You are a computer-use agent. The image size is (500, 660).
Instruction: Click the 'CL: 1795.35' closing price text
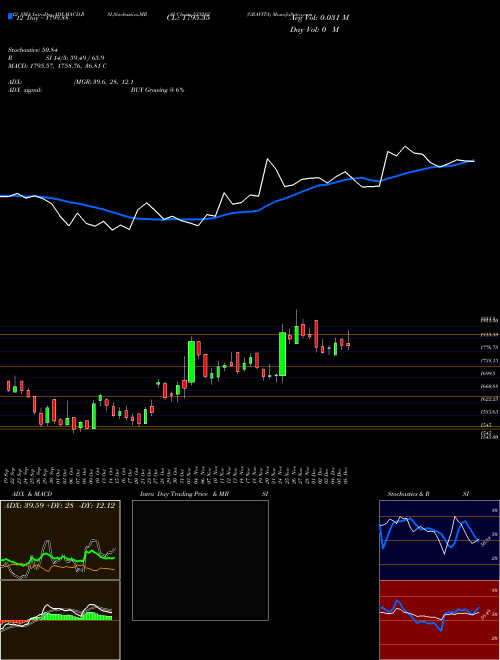point(188,17)
